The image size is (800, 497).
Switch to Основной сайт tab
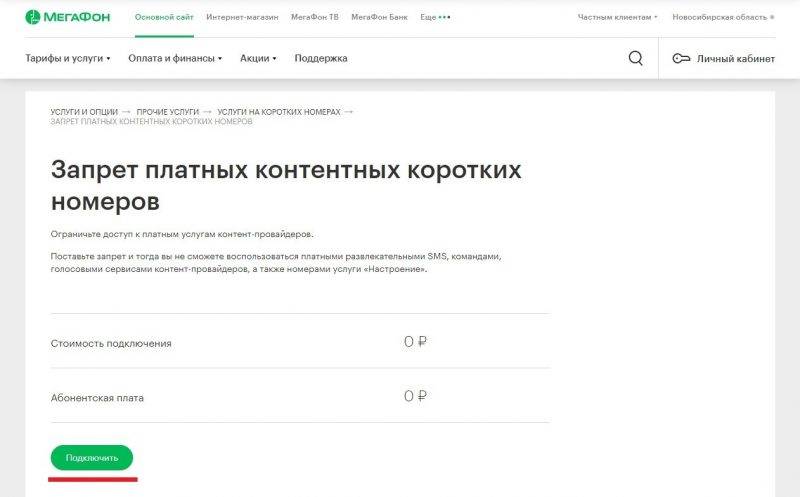coord(164,17)
